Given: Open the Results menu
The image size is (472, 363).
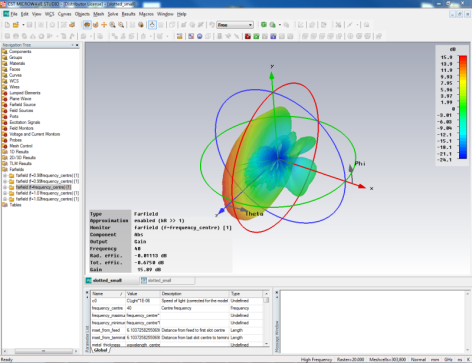Looking at the screenshot, I should click(x=128, y=14).
